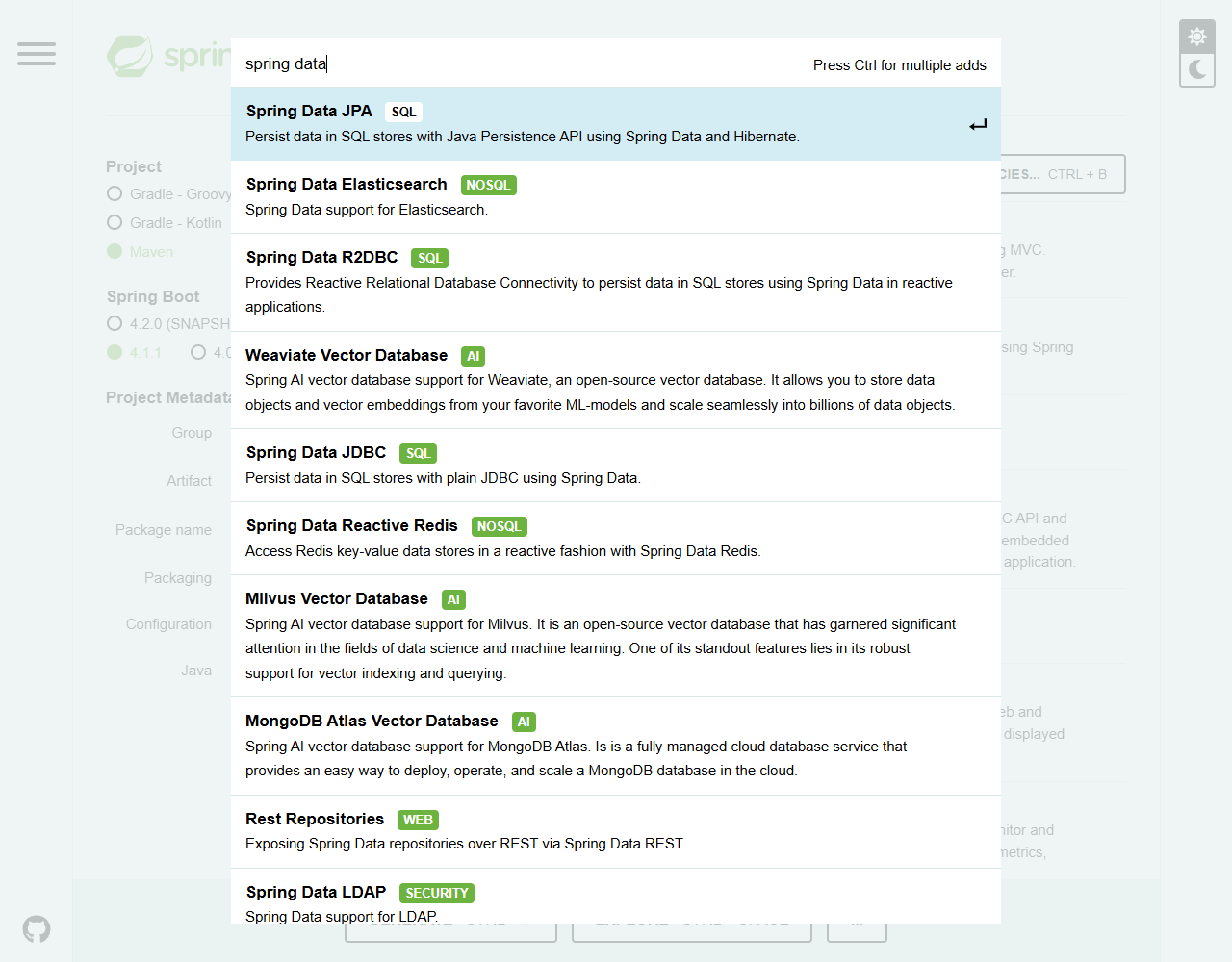Click the Group metadata label
The height and width of the screenshot is (962, 1232).
click(x=192, y=433)
